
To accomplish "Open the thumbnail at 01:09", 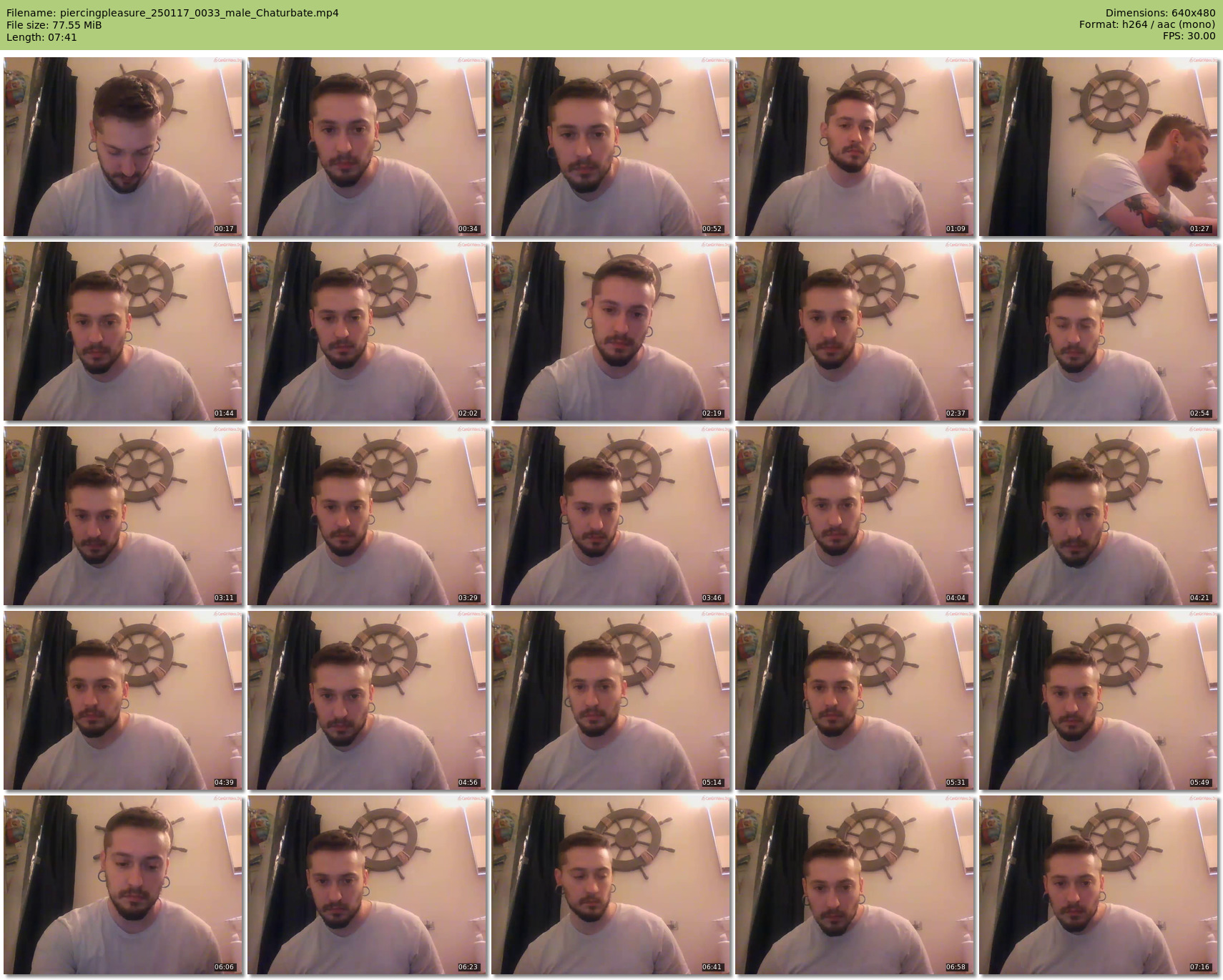I will click(855, 147).
